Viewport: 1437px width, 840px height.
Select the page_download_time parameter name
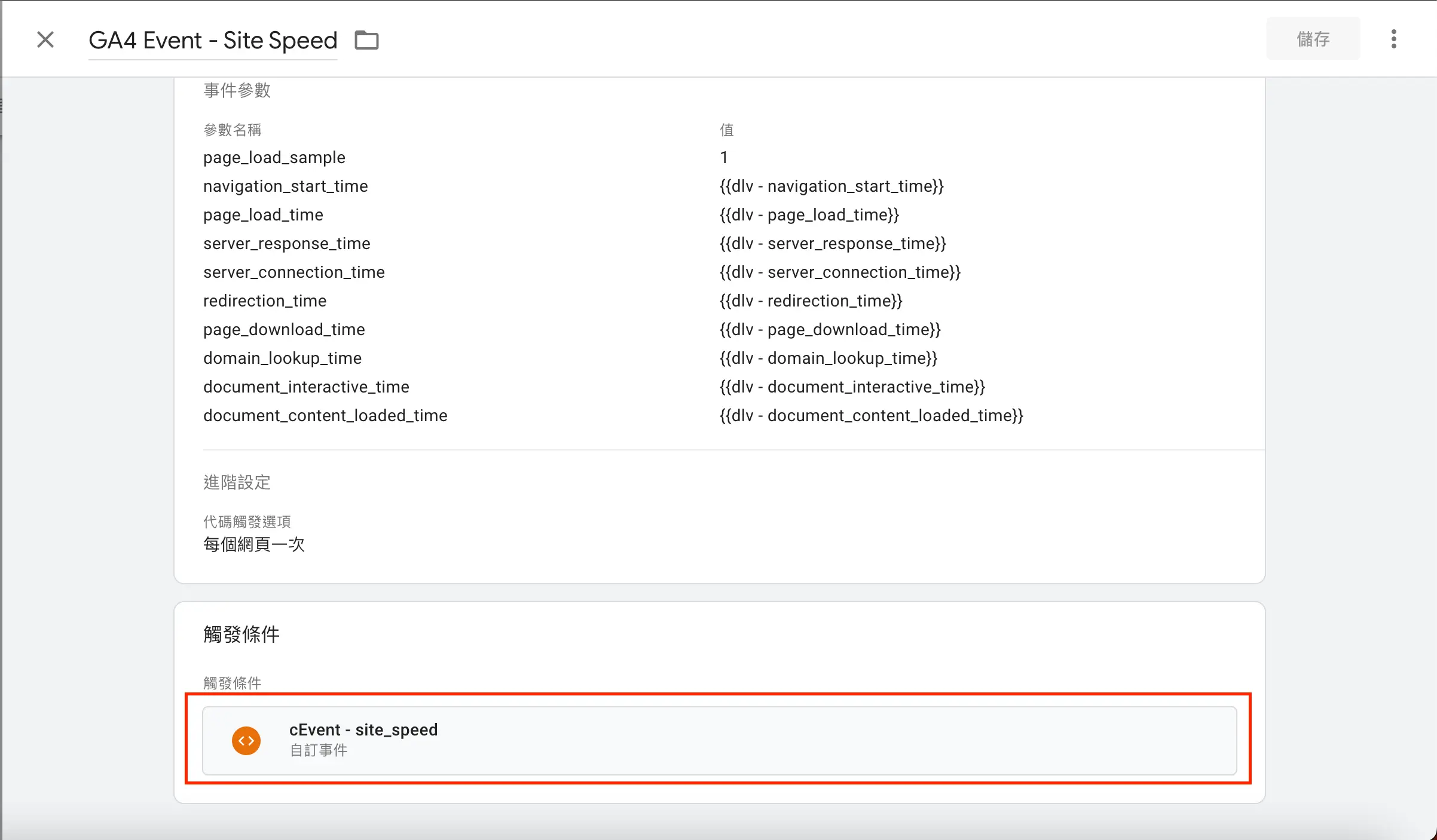click(x=284, y=330)
